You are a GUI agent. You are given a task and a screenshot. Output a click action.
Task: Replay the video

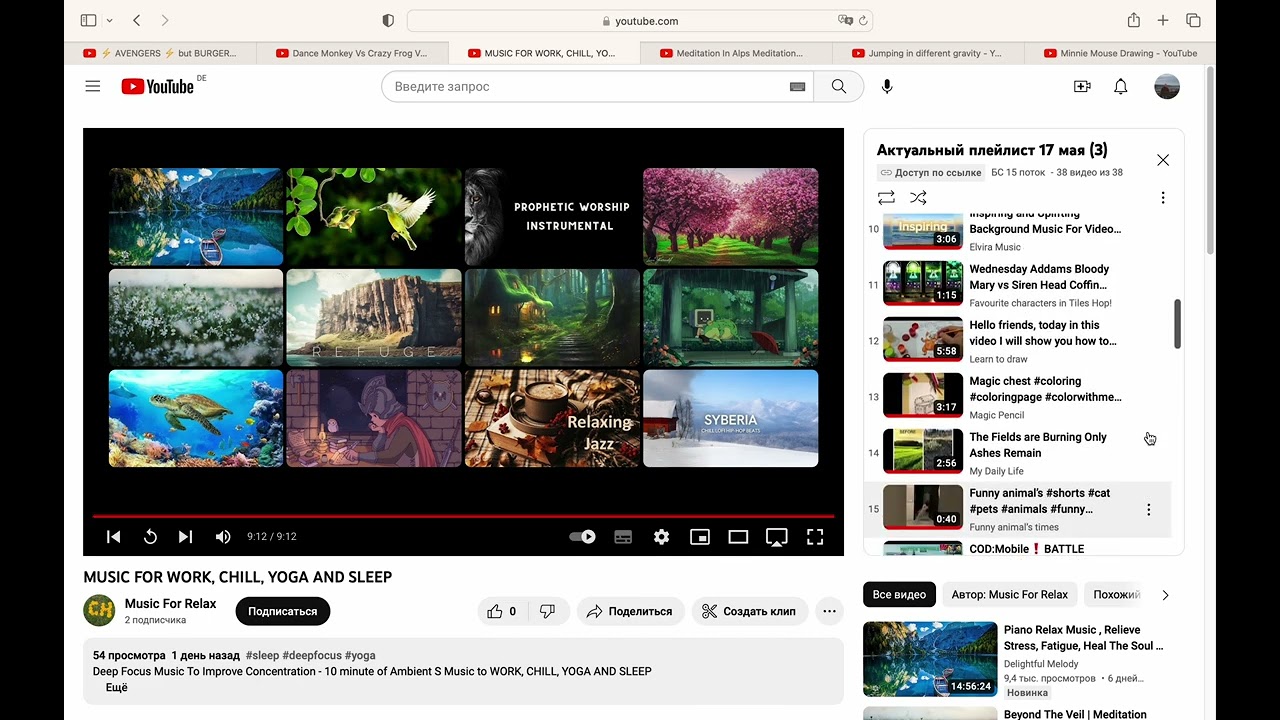(x=150, y=537)
